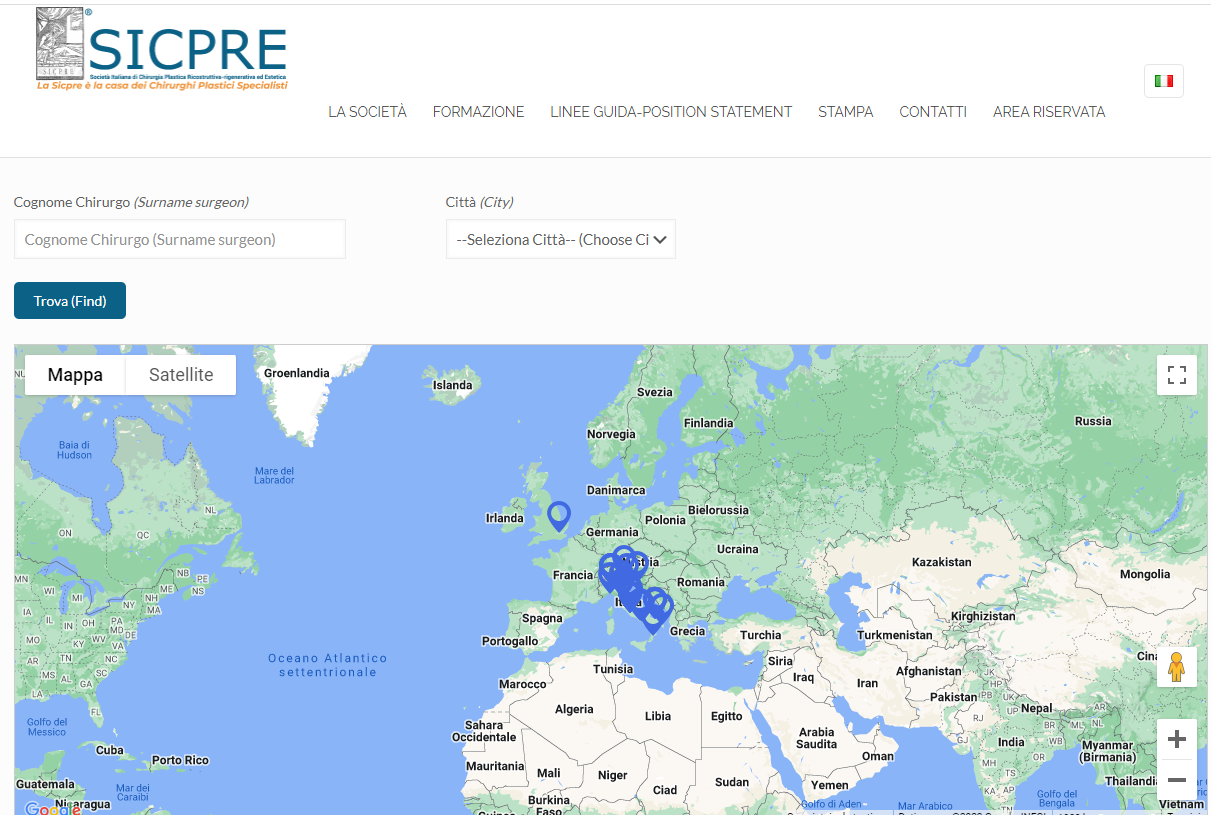Open the AREA RISERVATA link
This screenshot has height=815, width=1211.
coord(1048,112)
